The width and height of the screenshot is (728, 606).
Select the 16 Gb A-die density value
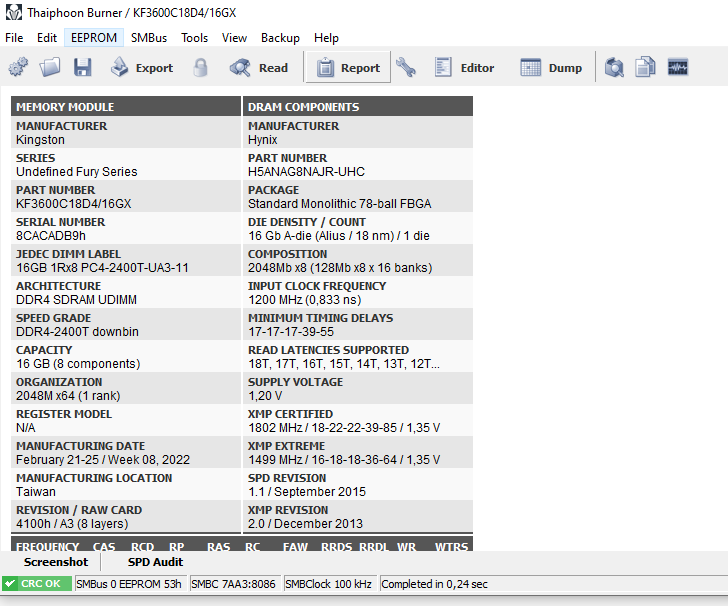coord(338,236)
